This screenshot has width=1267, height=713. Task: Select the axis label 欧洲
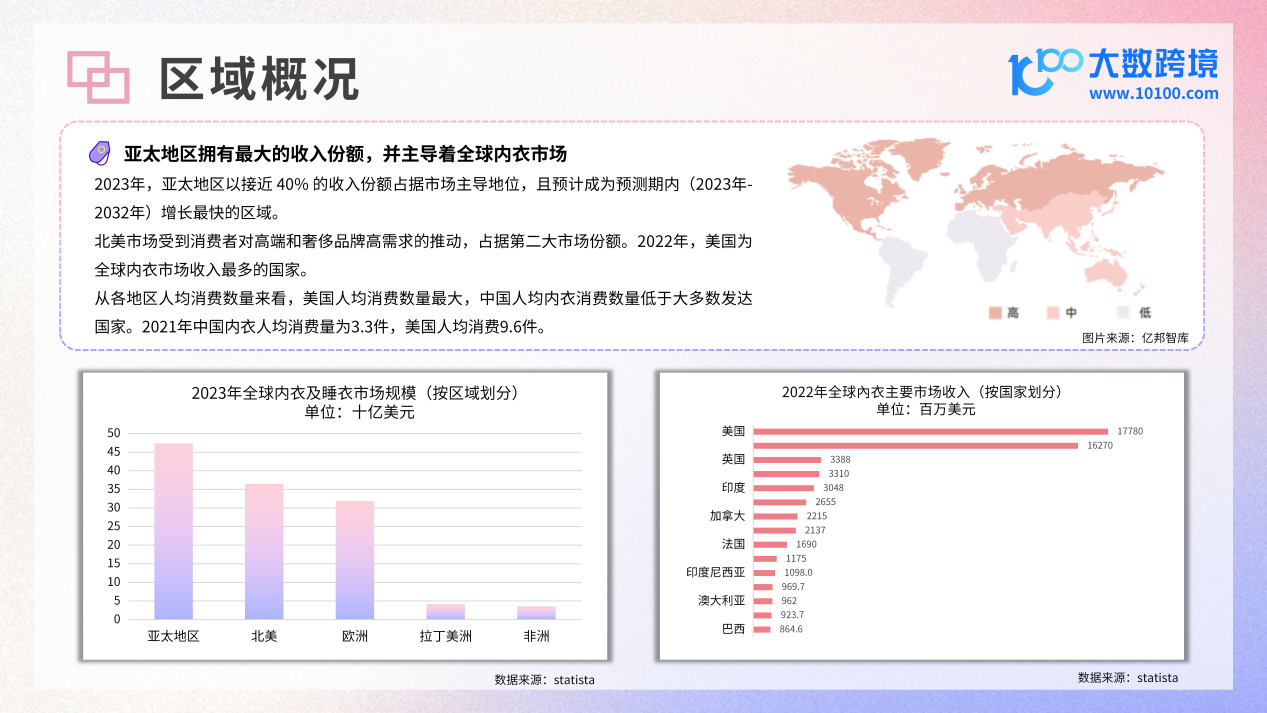click(355, 636)
